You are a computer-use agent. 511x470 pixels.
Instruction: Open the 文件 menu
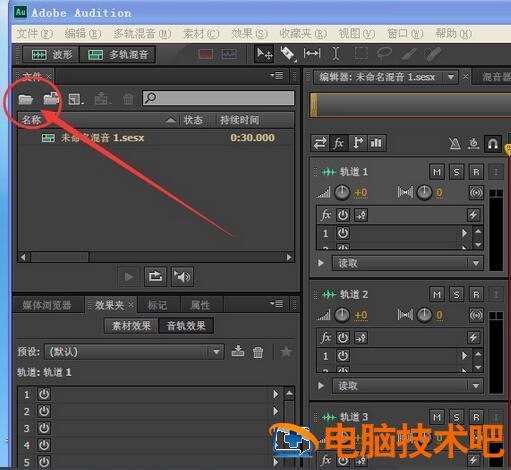(35, 34)
